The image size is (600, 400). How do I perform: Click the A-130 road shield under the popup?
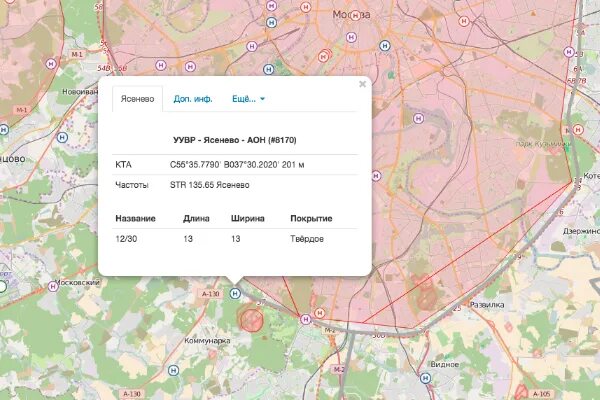click(210, 294)
